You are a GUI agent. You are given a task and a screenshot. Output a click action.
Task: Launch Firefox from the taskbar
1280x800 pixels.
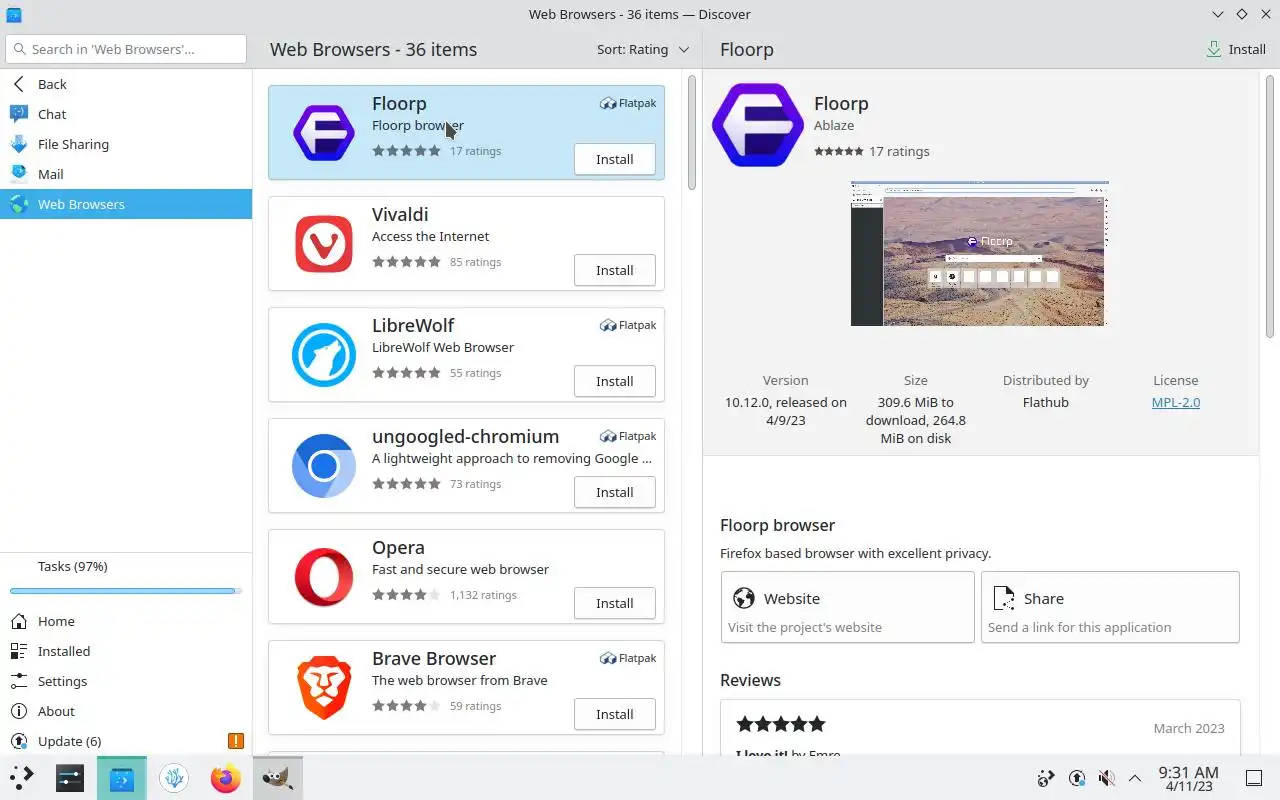226,777
